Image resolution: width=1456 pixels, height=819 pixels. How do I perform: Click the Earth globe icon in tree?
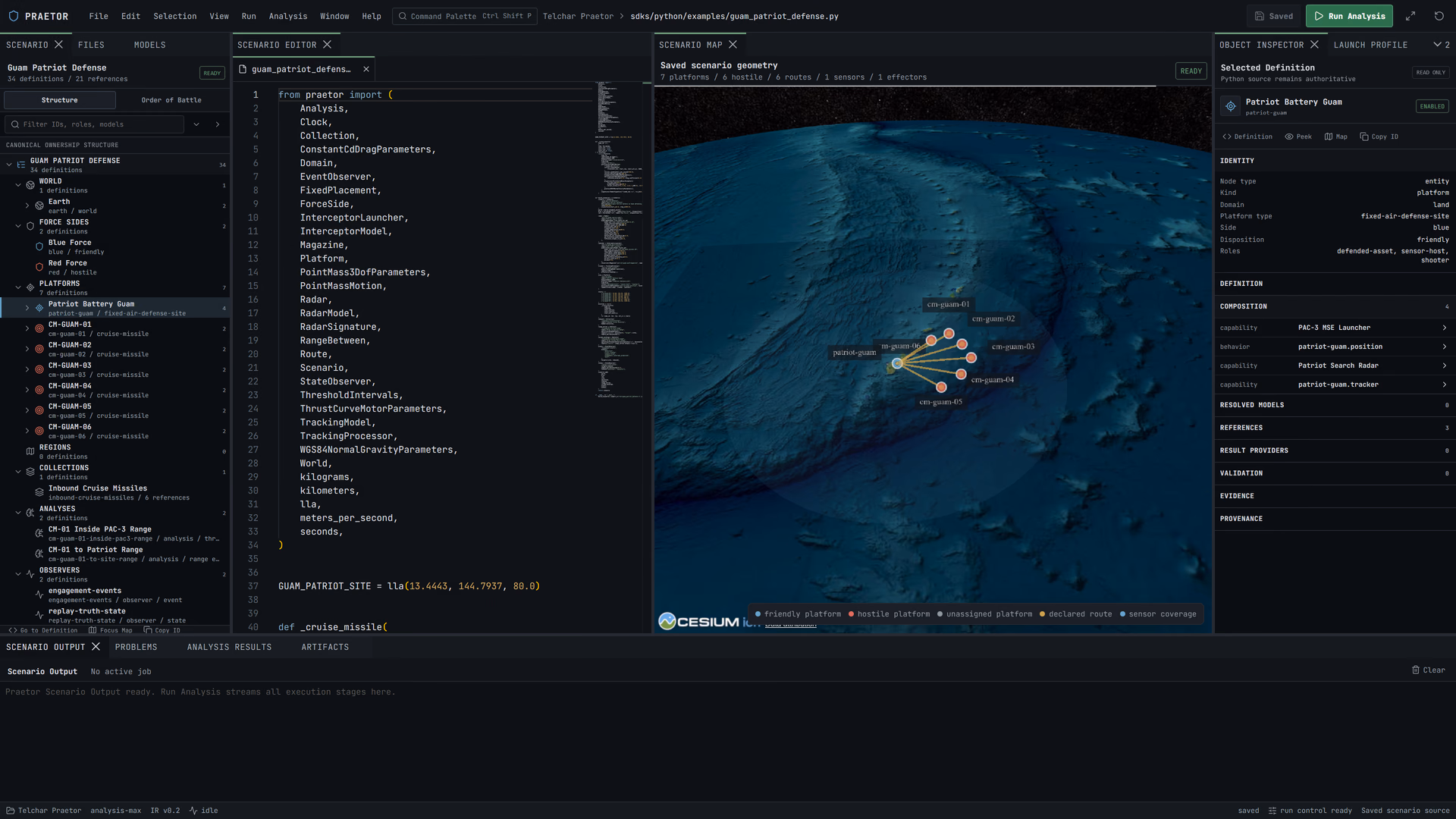[39, 206]
